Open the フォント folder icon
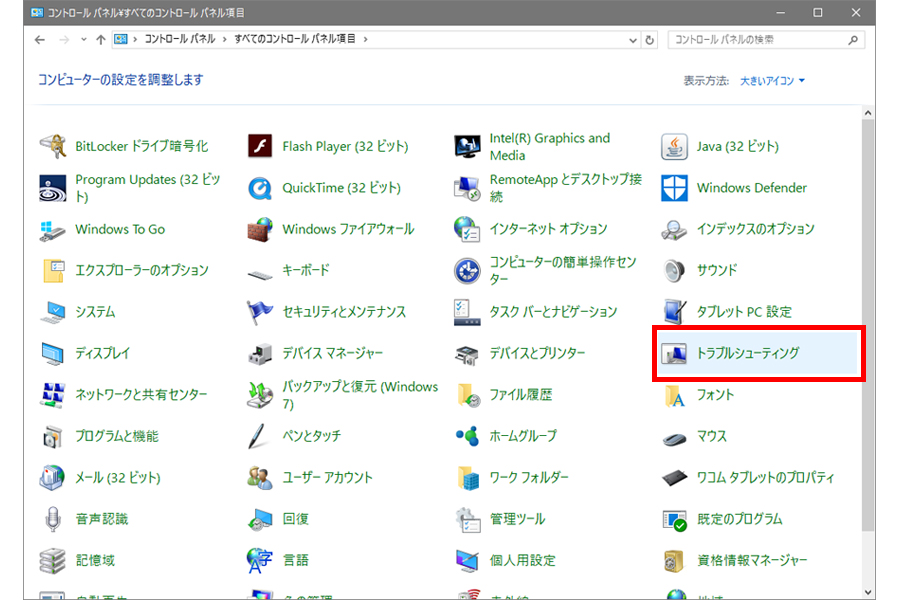 pyautogui.click(x=675, y=395)
